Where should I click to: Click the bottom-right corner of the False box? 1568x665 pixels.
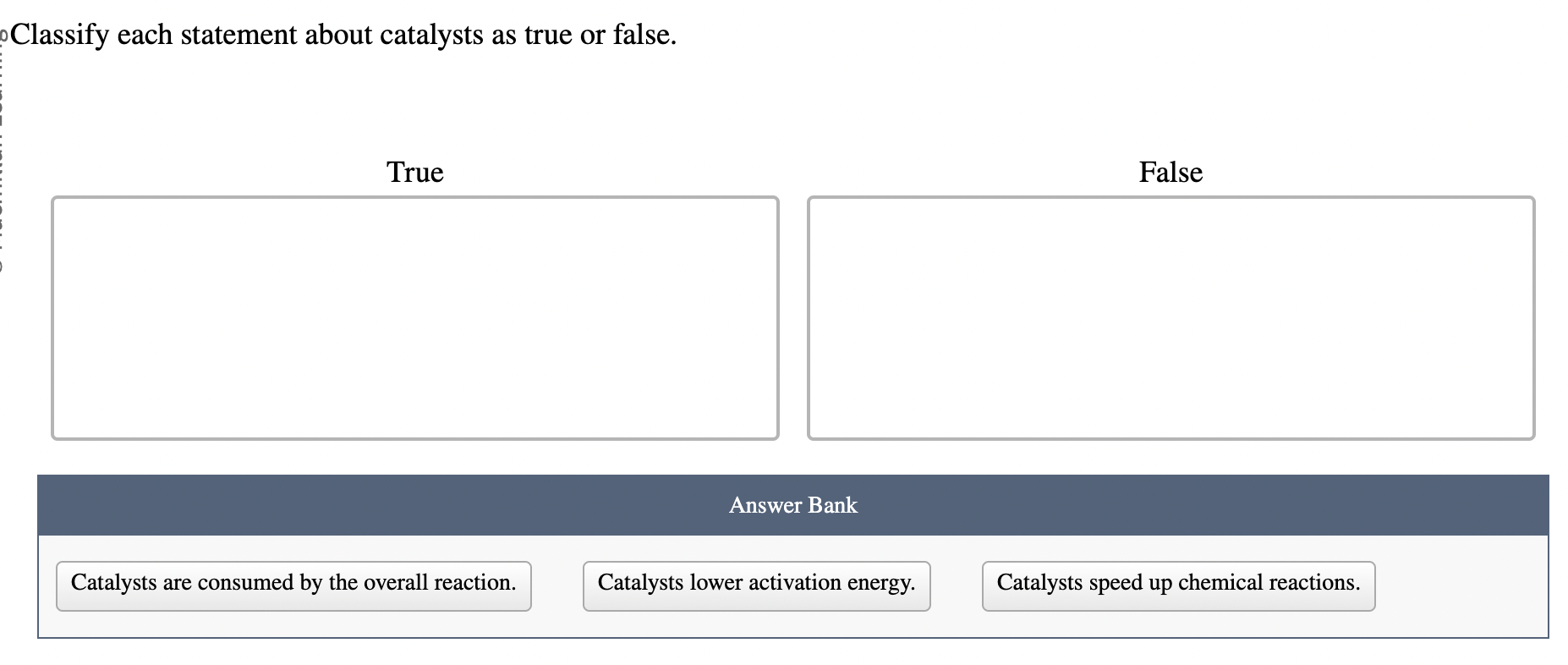tap(1532, 437)
